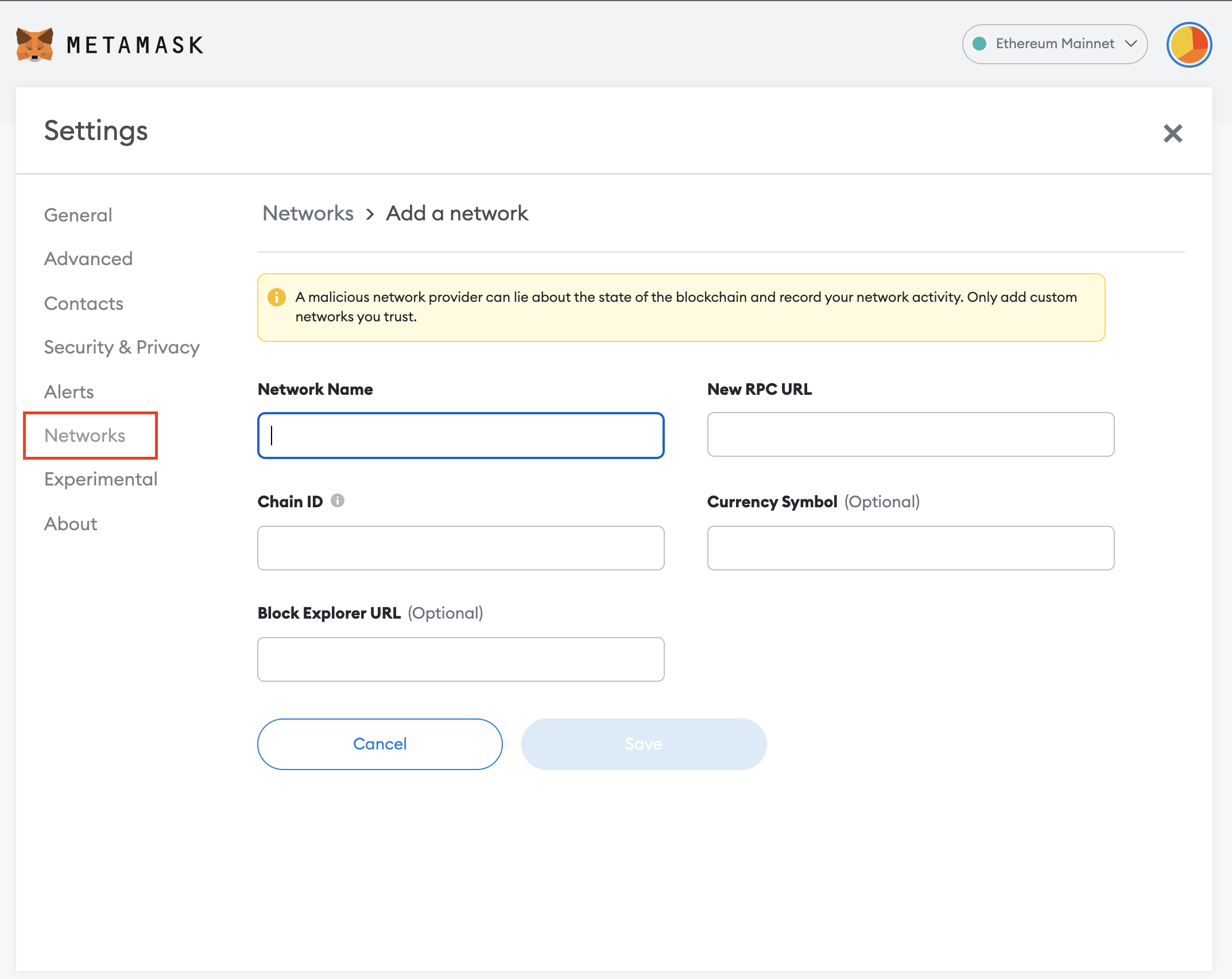Click the Cancel button
The image size is (1232, 979).
point(379,744)
